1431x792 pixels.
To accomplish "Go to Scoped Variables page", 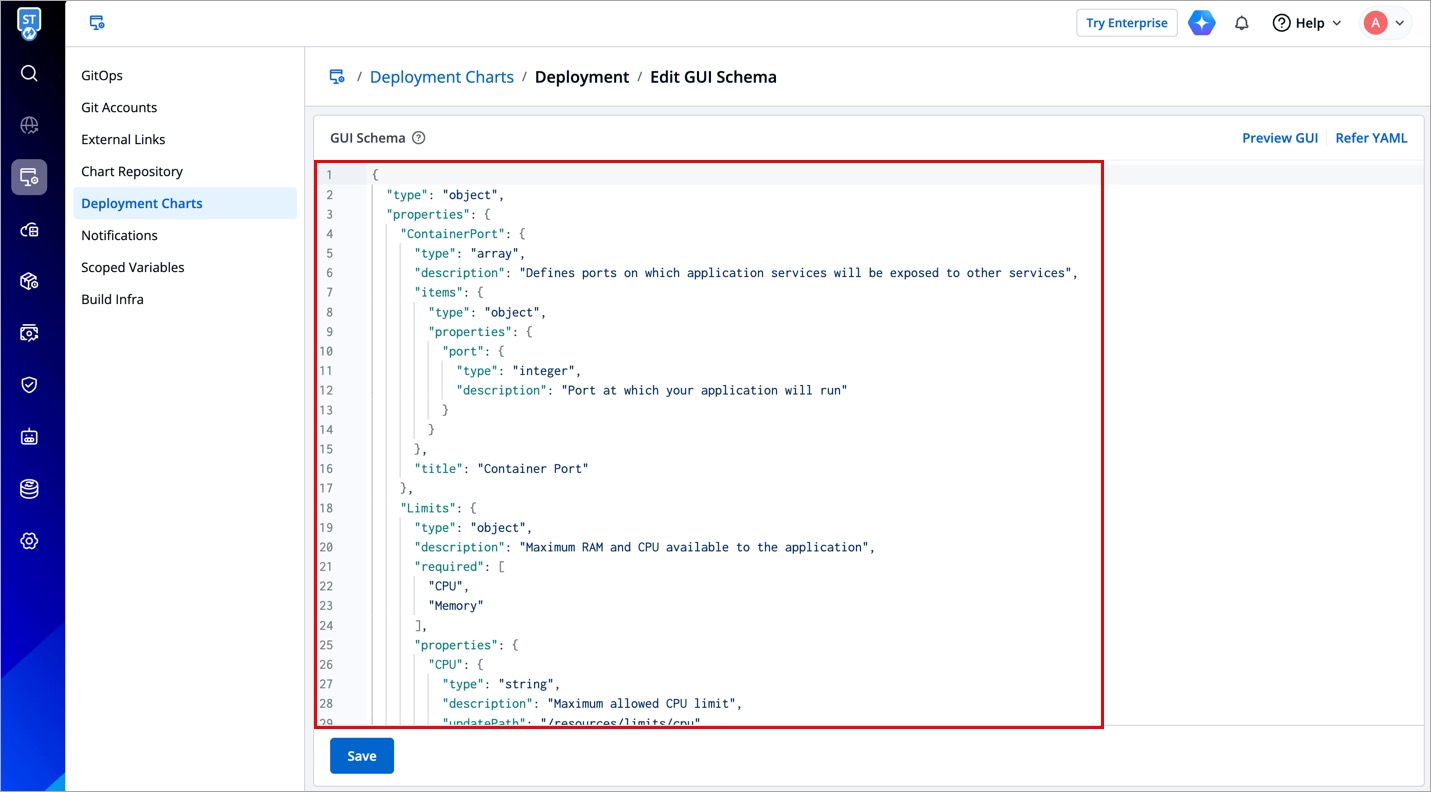I will (133, 267).
